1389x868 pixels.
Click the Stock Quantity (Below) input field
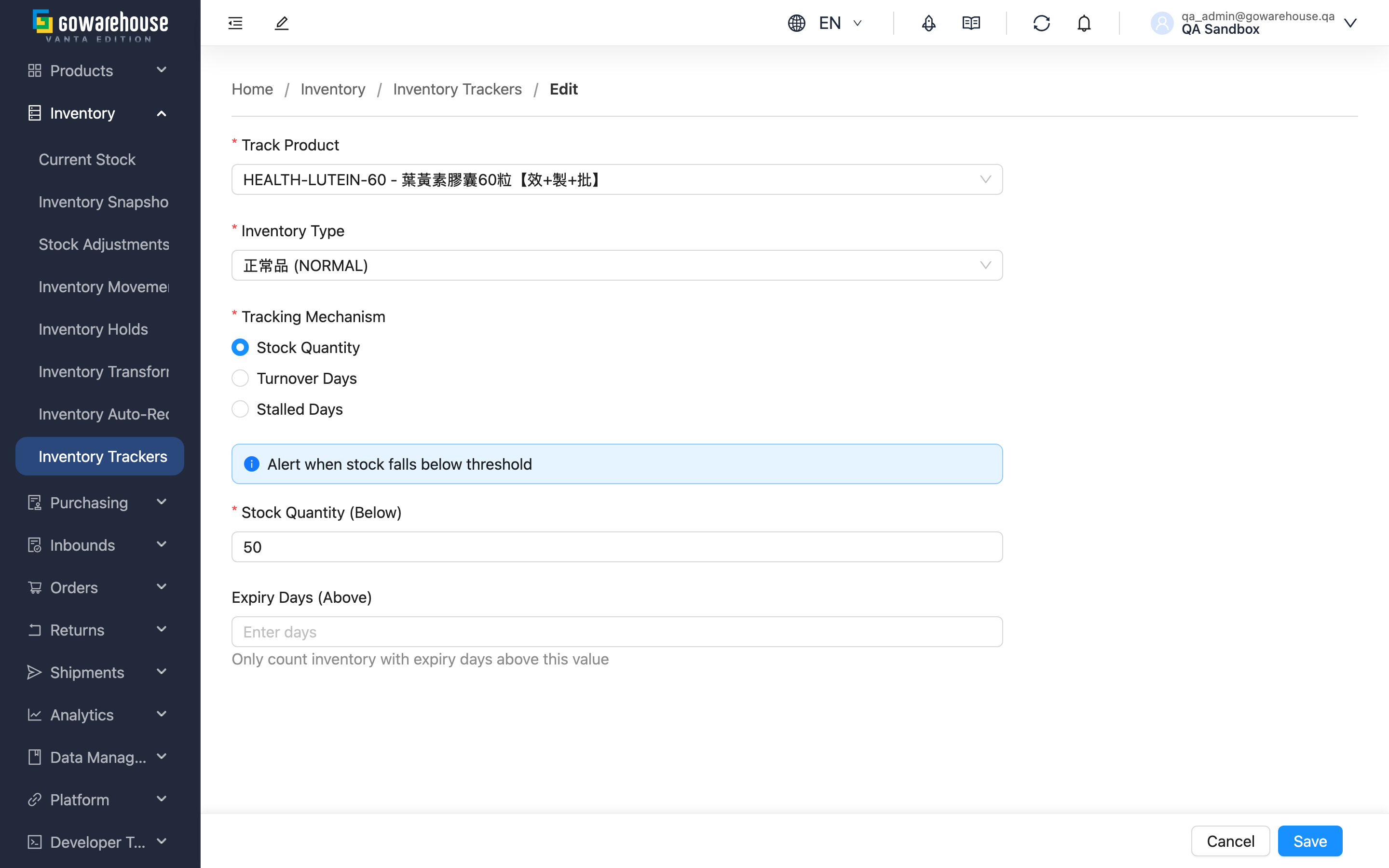click(x=617, y=546)
